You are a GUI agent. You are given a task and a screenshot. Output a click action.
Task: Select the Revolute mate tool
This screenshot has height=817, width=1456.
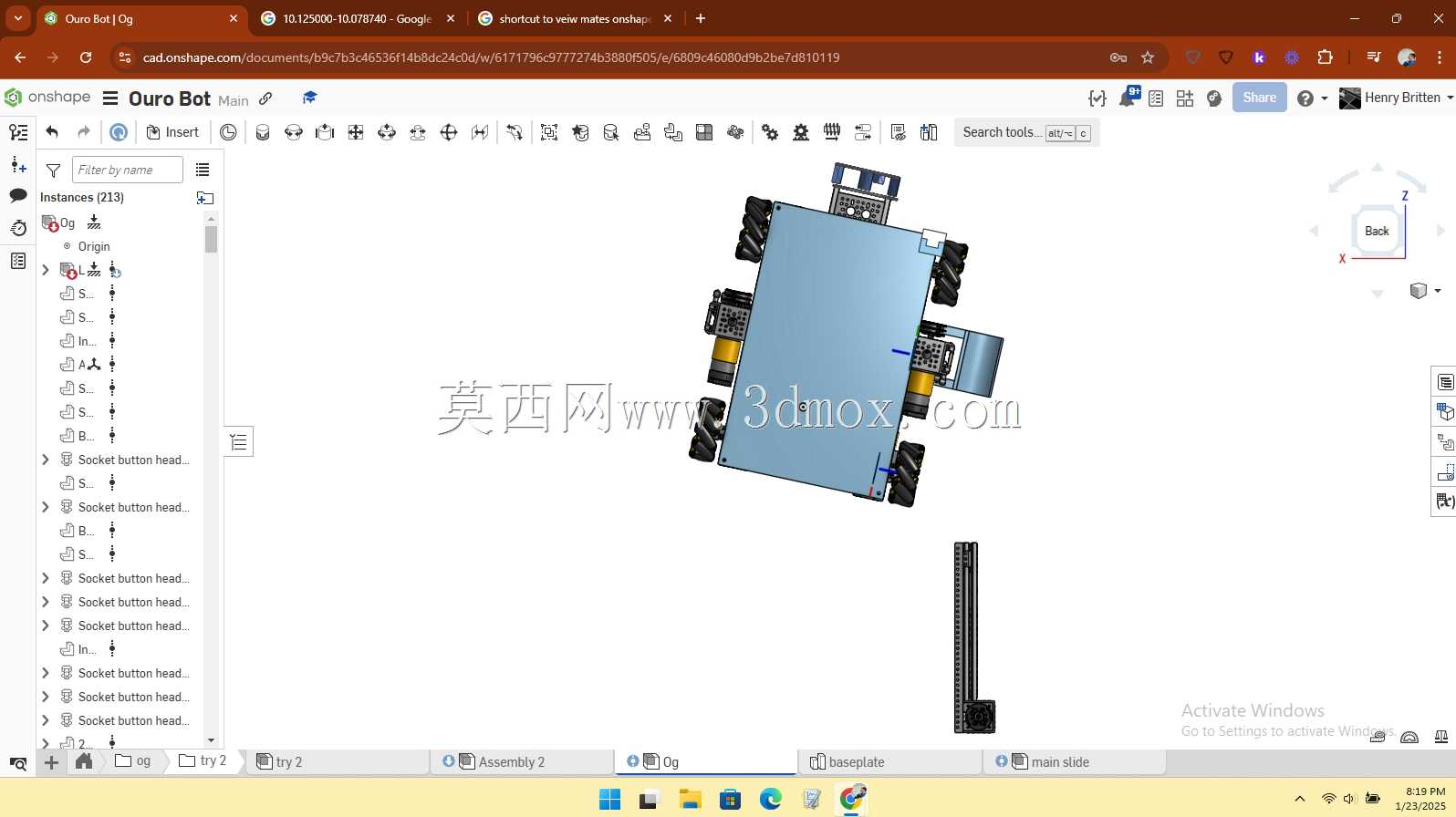pyautogui.click(x=294, y=132)
